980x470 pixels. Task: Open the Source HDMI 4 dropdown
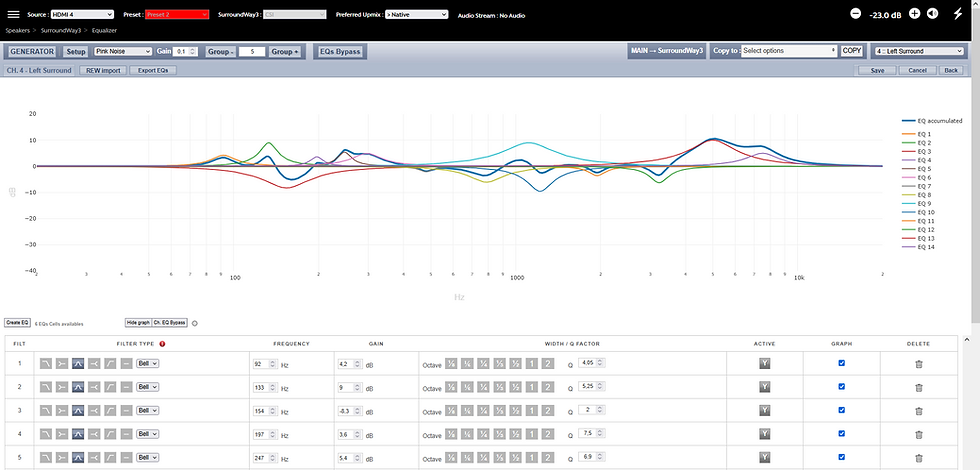click(82, 14)
